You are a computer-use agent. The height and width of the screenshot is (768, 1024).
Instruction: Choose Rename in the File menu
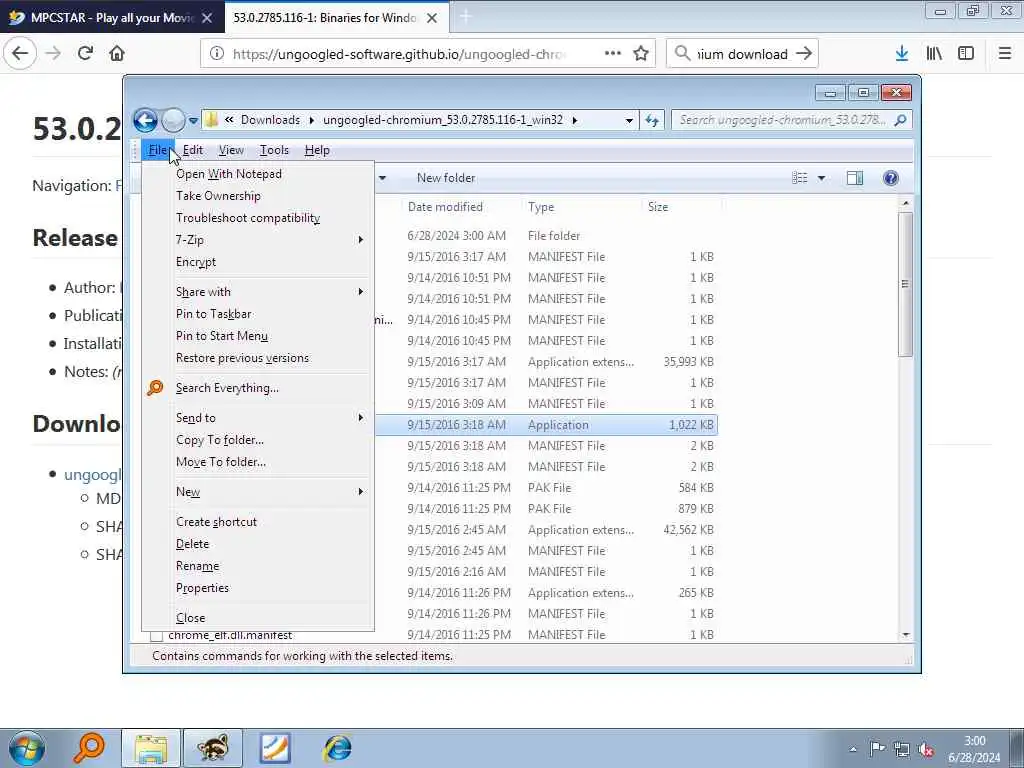click(x=197, y=566)
